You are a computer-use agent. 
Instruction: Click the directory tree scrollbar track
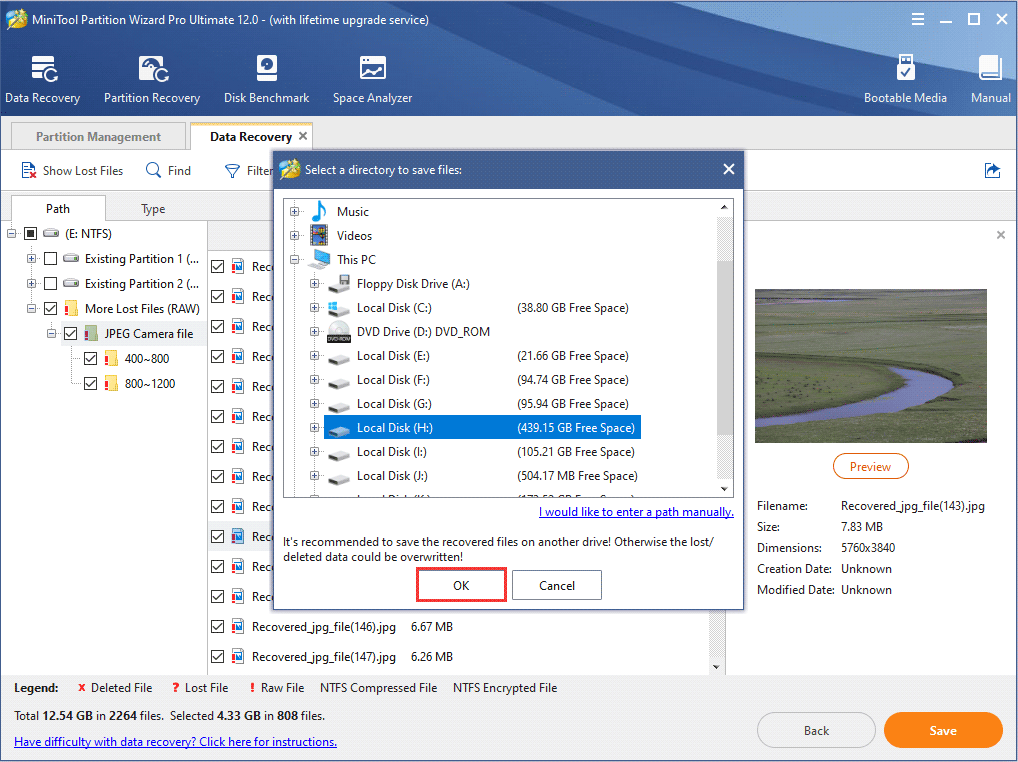[x=725, y=350]
